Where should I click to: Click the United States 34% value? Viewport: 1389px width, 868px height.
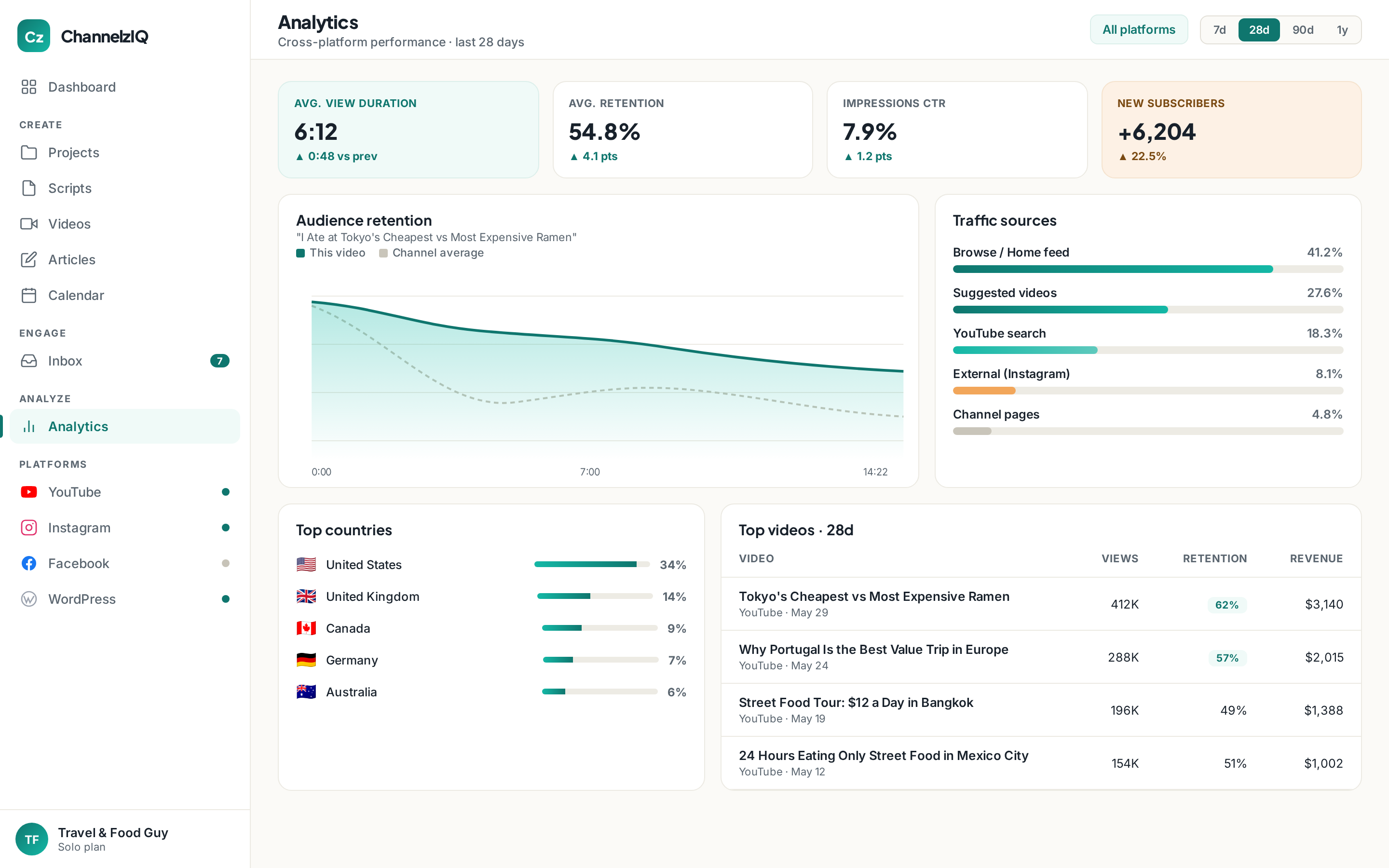(x=673, y=564)
